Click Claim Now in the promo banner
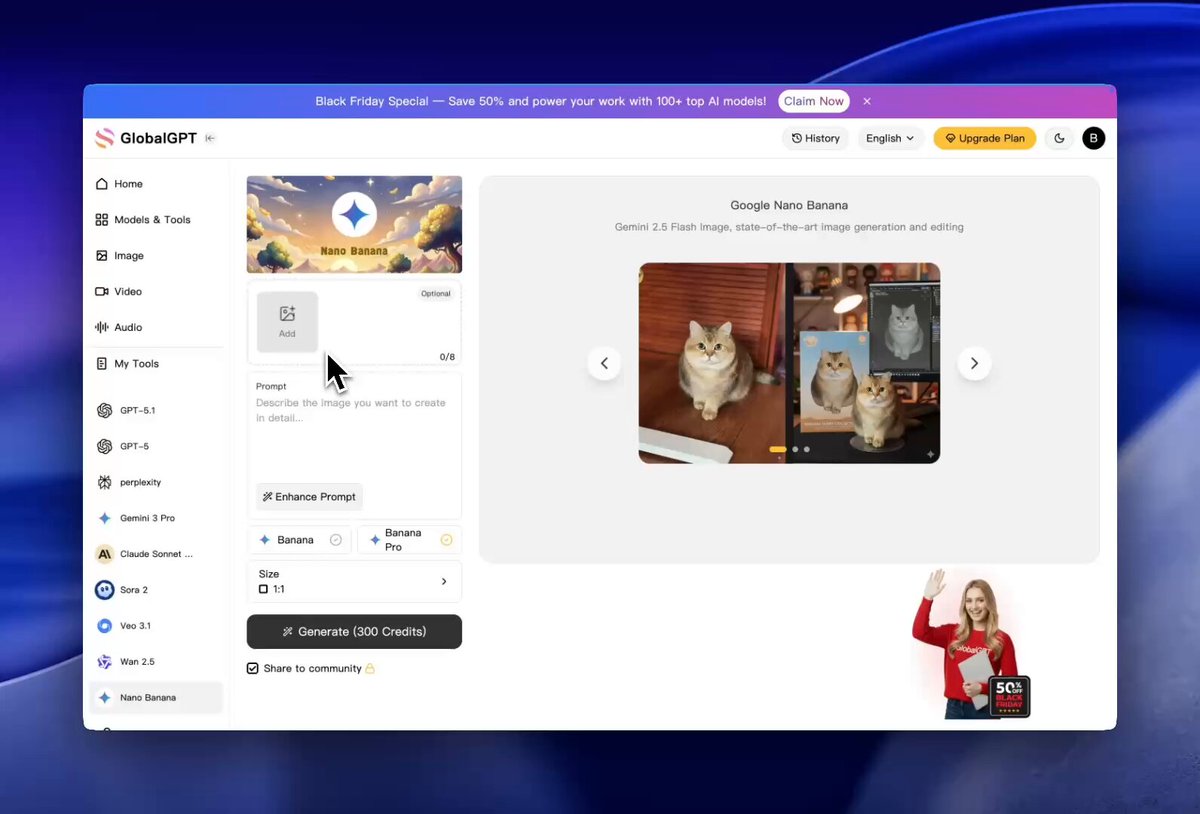 click(x=814, y=101)
